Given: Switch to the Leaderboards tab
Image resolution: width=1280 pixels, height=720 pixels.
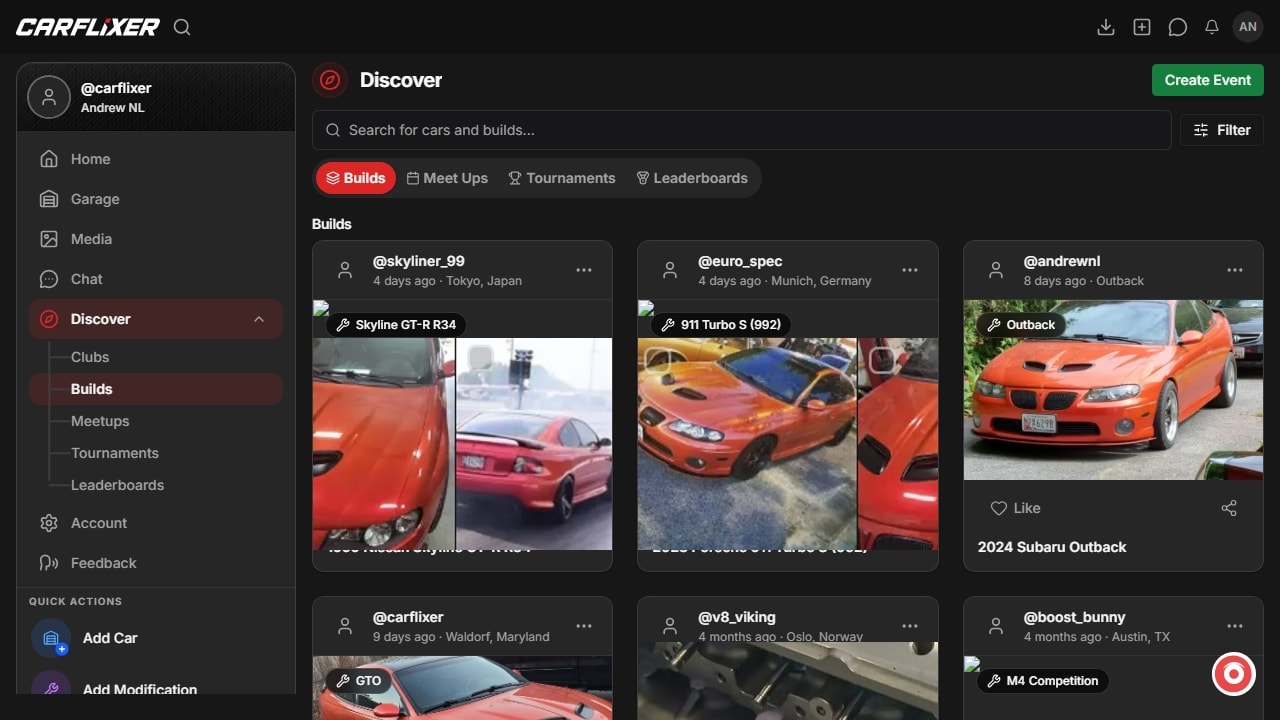Looking at the screenshot, I should point(692,178).
